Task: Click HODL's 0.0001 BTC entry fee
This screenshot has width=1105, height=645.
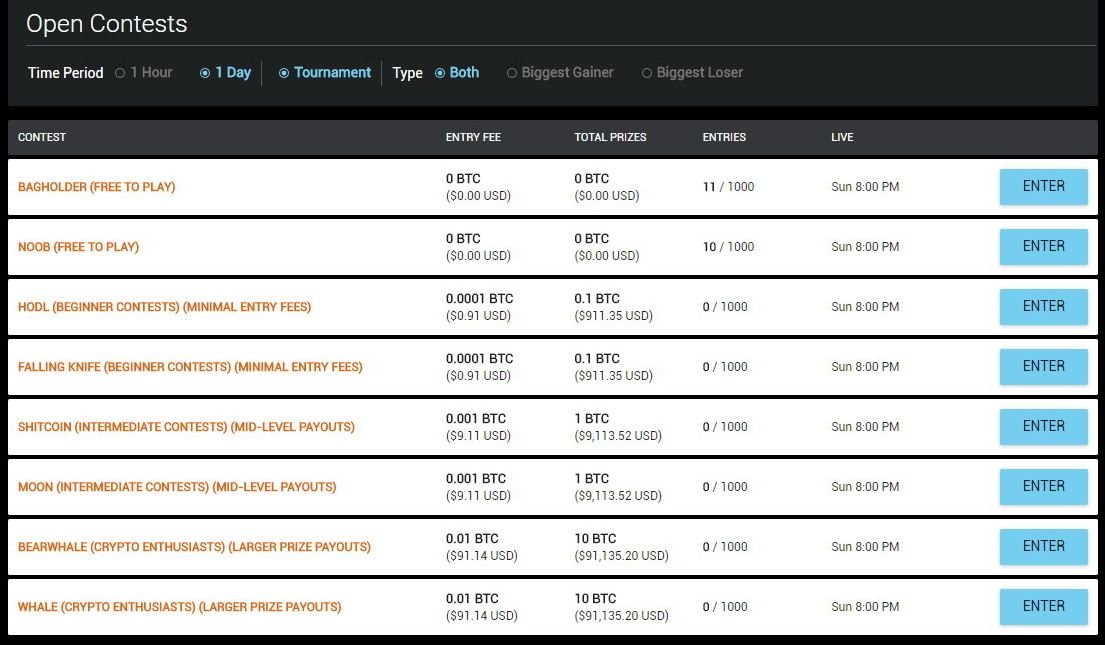Action: (x=479, y=298)
